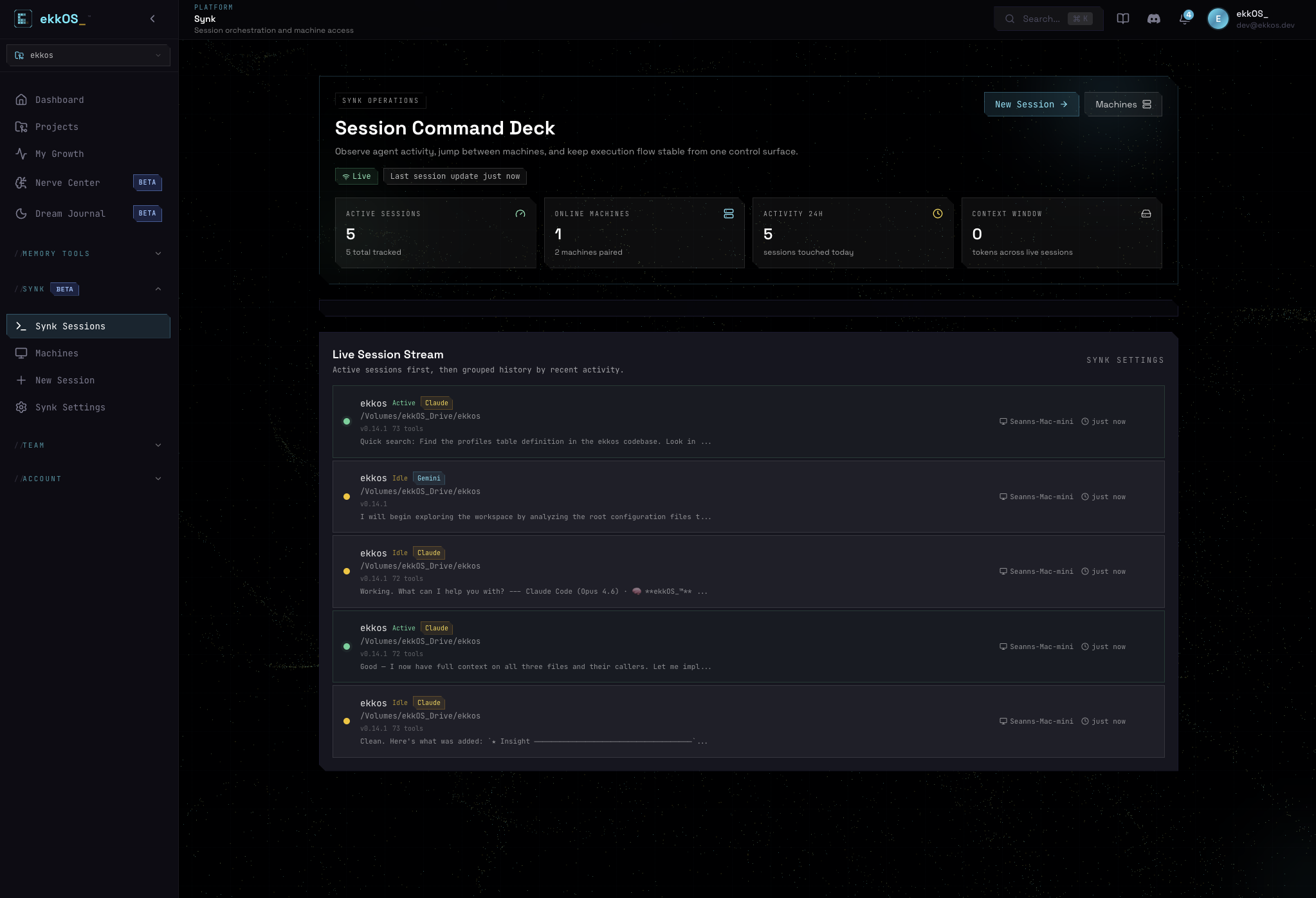Open the notifications bell
This screenshot has height=898, width=1316.
point(1184,19)
